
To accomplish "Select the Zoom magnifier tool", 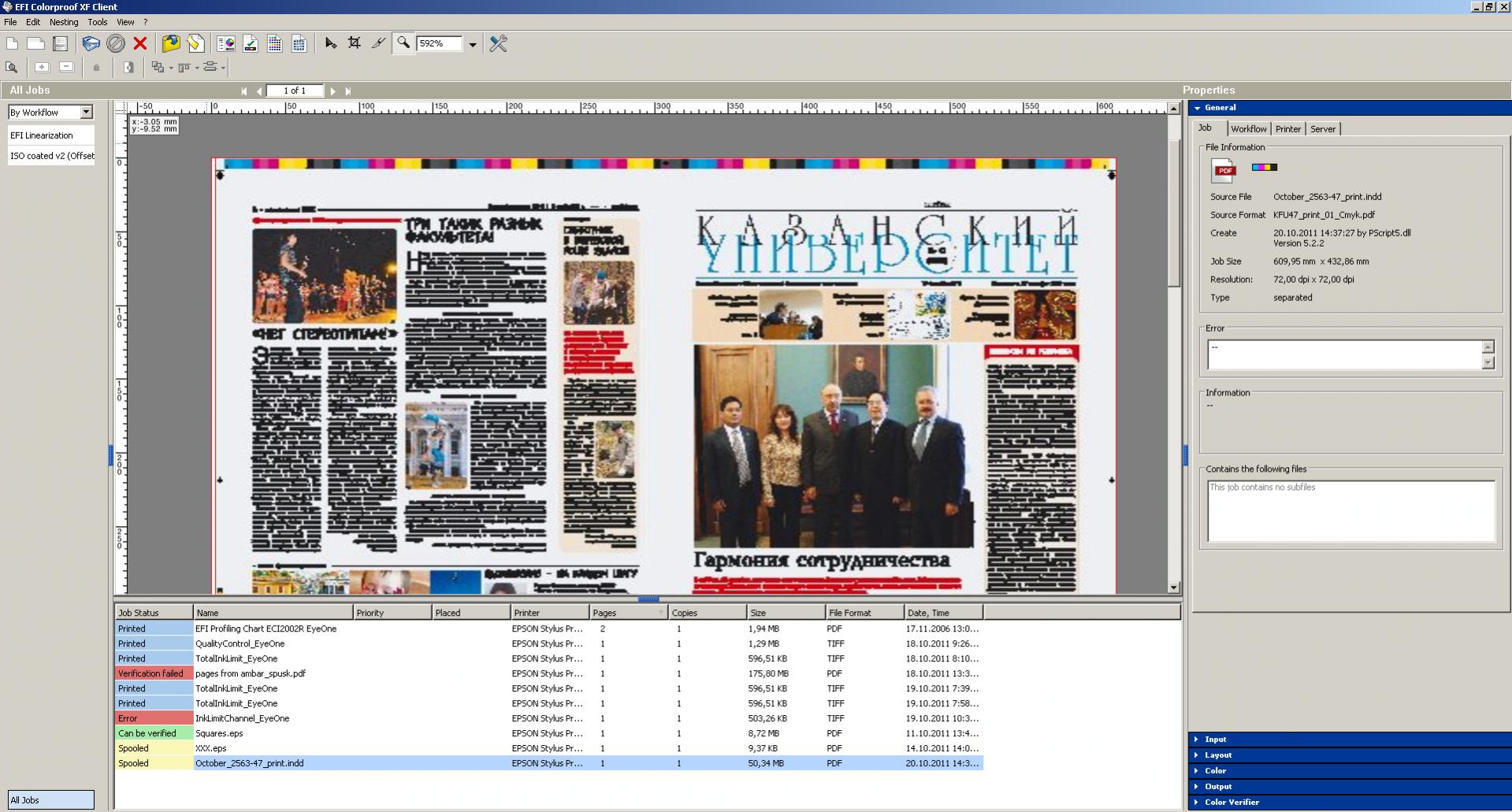I will coord(403,43).
